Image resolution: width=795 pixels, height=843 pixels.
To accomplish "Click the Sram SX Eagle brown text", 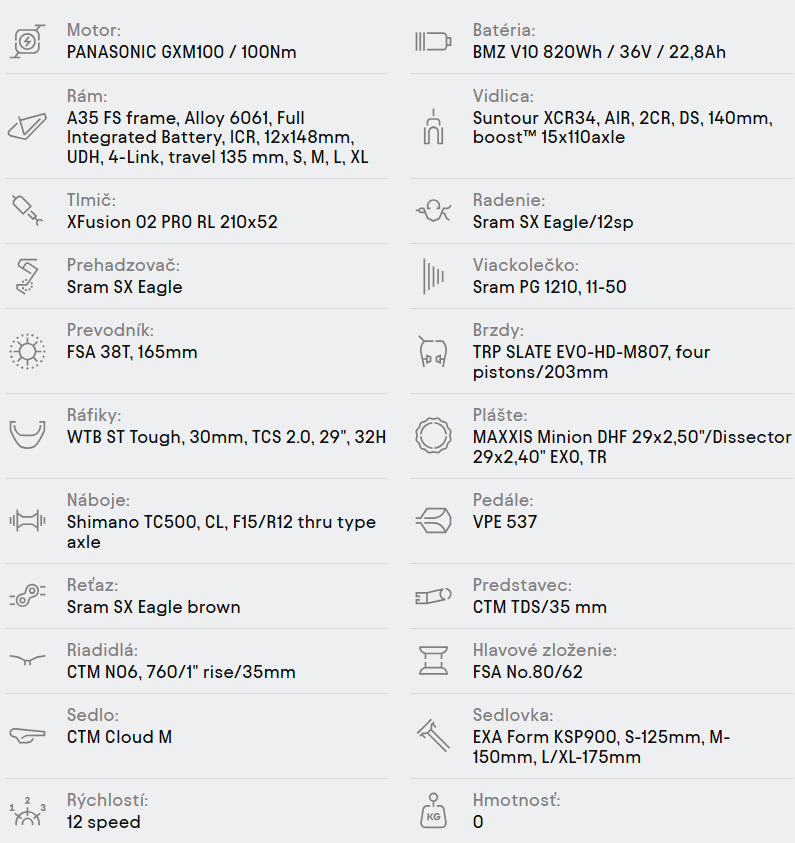I will 153,607.
